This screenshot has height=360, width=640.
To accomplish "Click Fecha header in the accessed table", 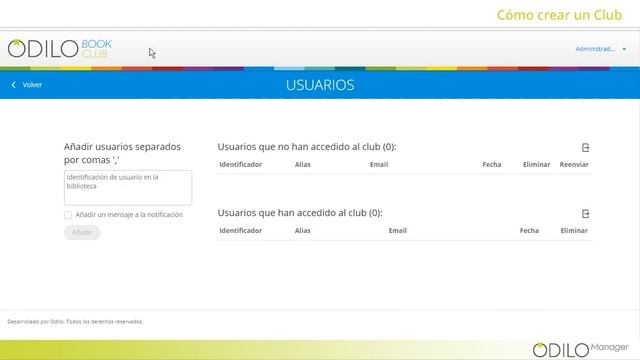I will click(529, 231).
